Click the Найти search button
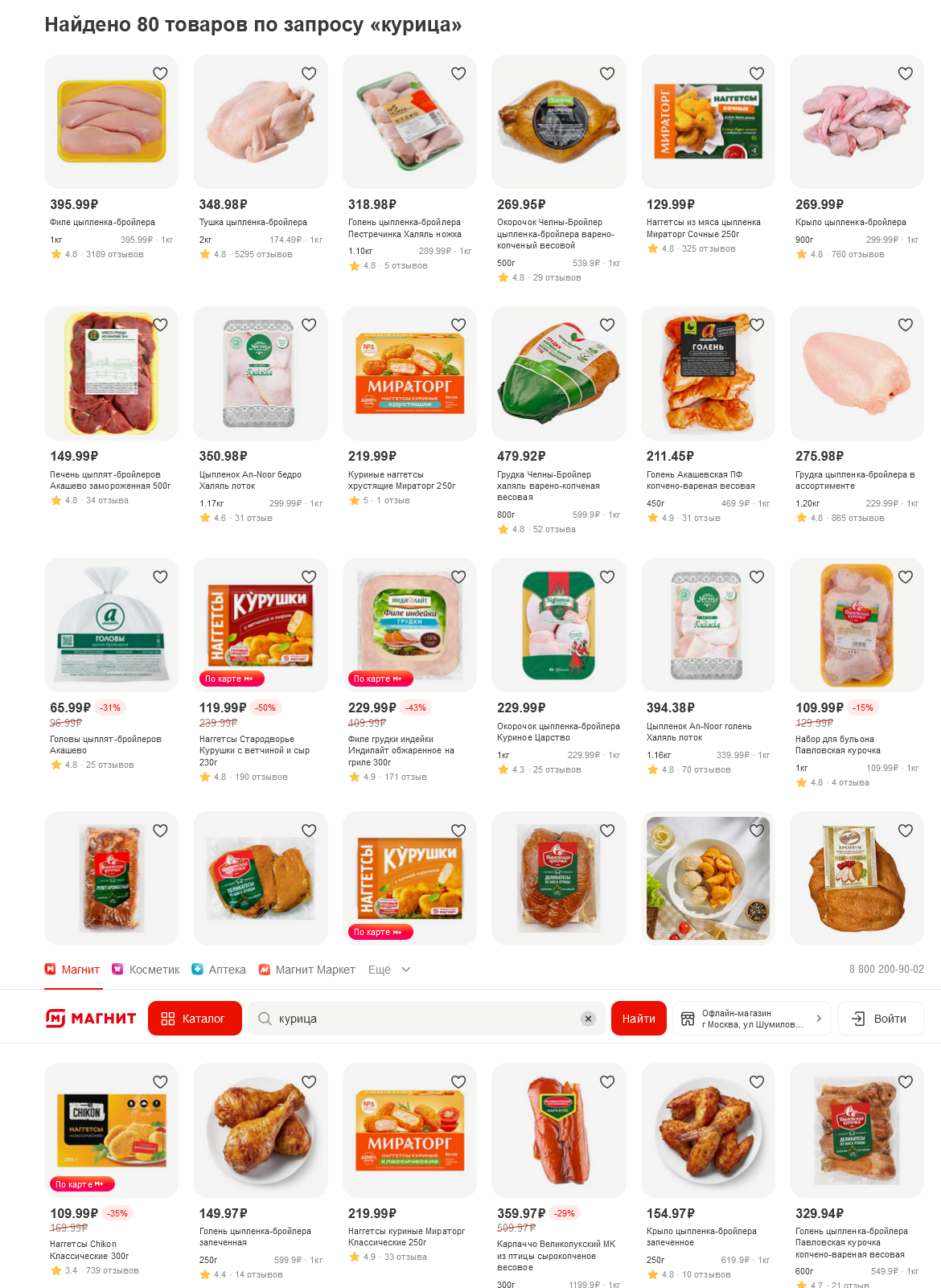This screenshot has width=941, height=1288. tap(639, 1019)
